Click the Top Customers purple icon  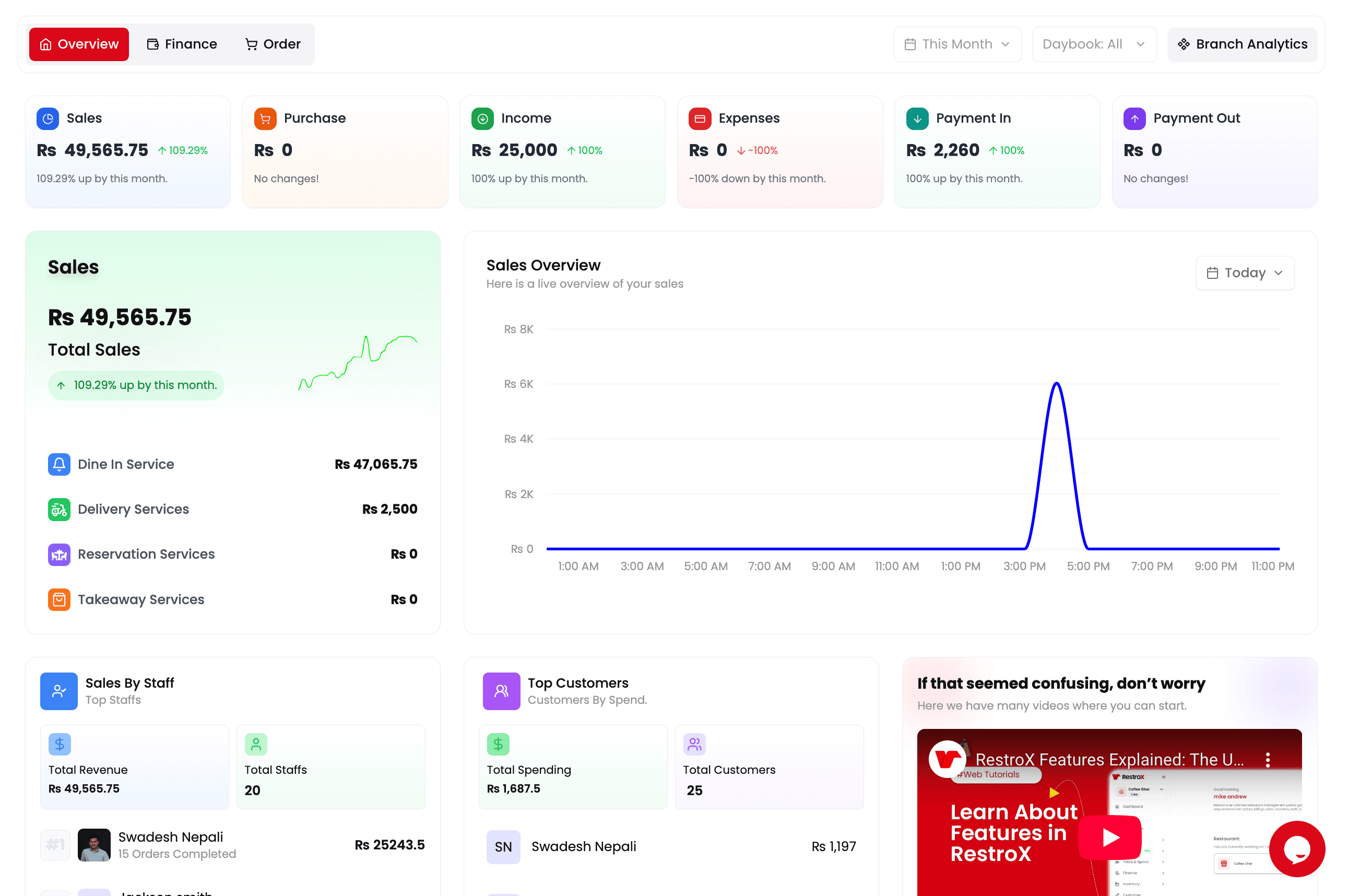[x=501, y=691]
